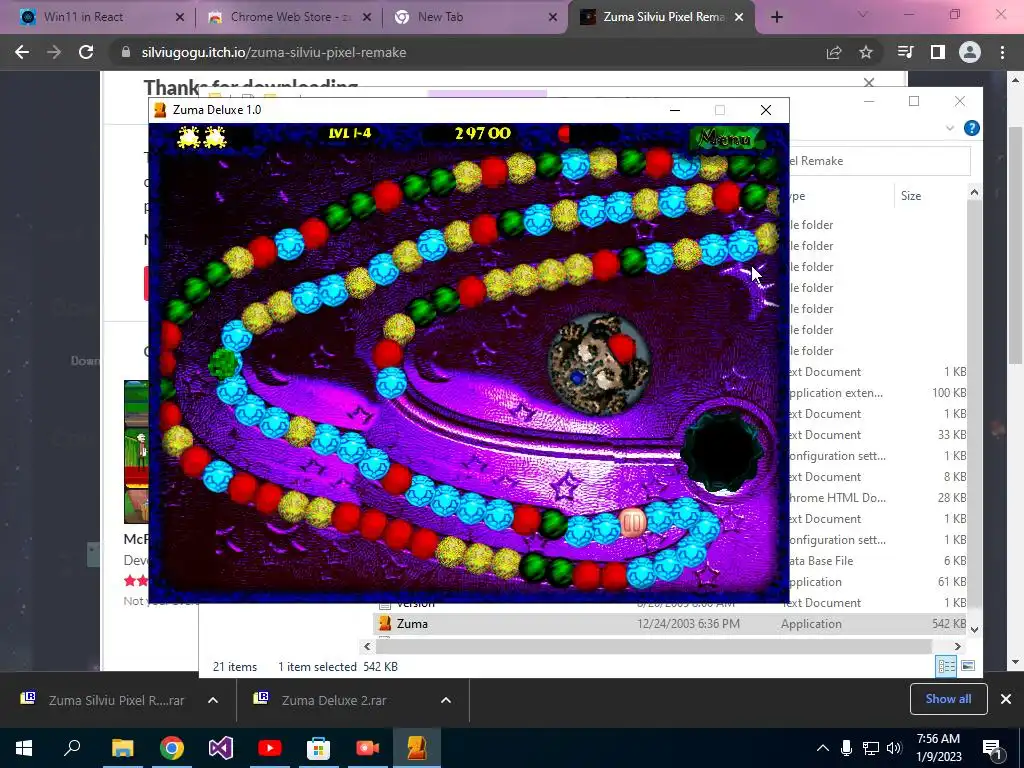Image resolution: width=1024 pixels, height=768 pixels.
Task: Click the frog lives icons at top-left of the game
Action: [x=201, y=136]
